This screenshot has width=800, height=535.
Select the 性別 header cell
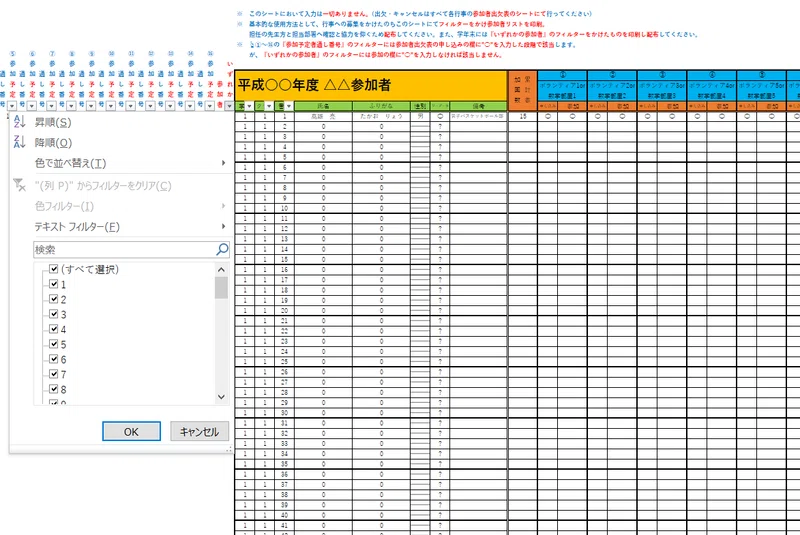[420, 106]
